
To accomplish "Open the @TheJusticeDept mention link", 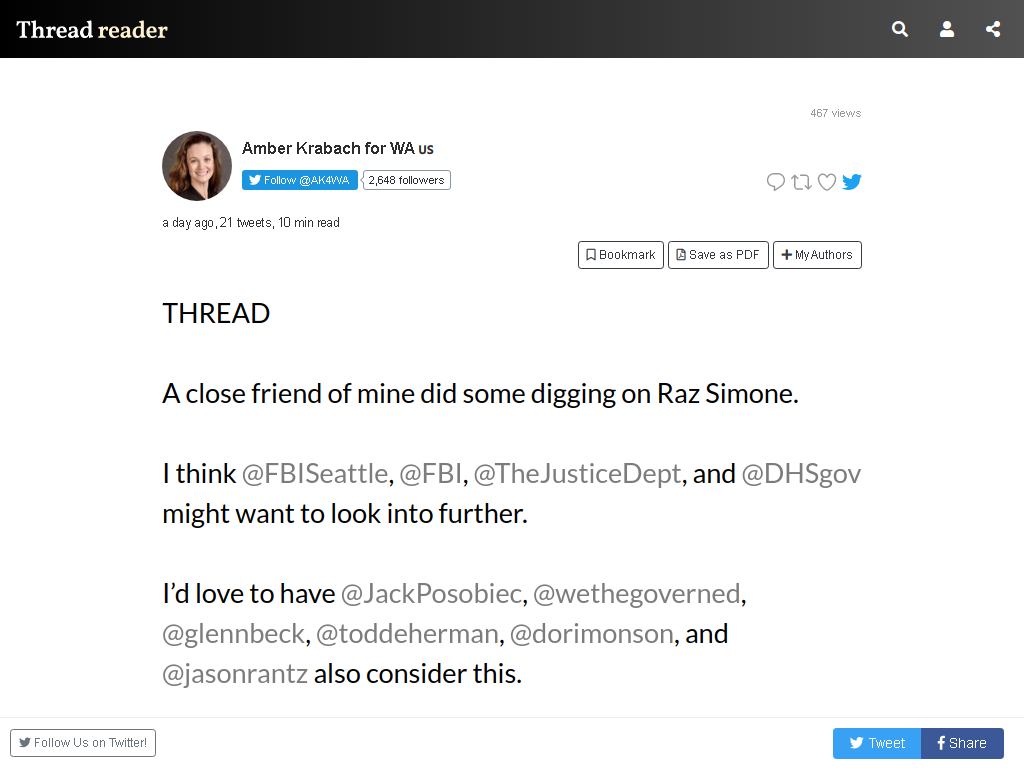I will pos(577,473).
